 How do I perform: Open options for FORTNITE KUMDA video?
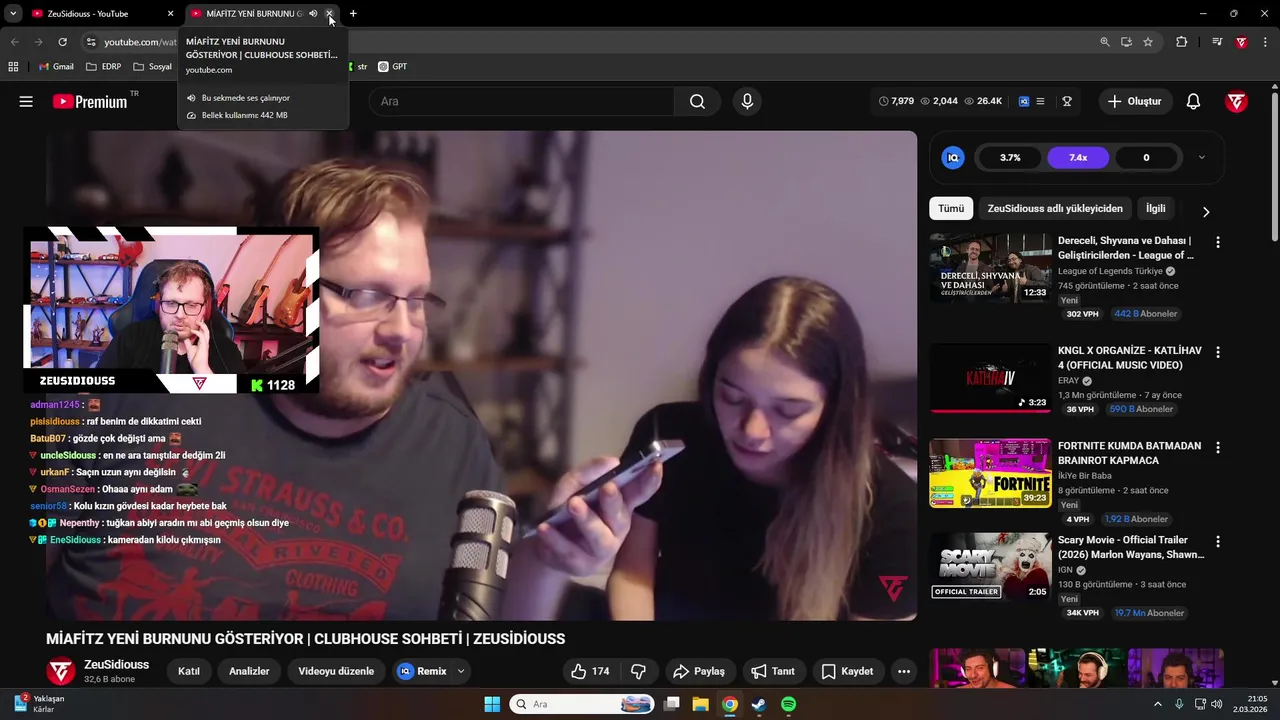click(1217, 447)
